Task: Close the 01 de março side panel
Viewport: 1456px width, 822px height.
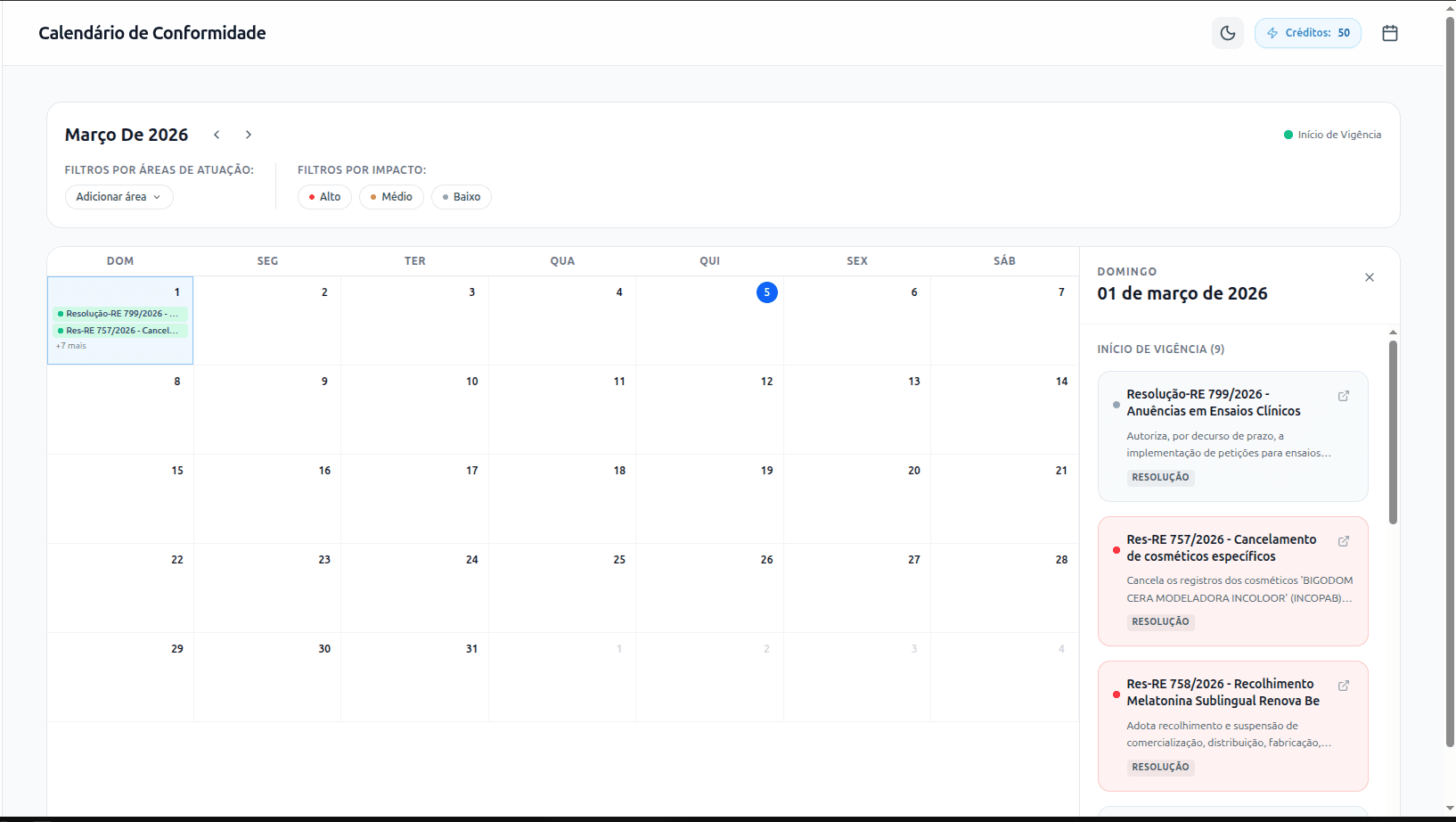Action: 1369,277
